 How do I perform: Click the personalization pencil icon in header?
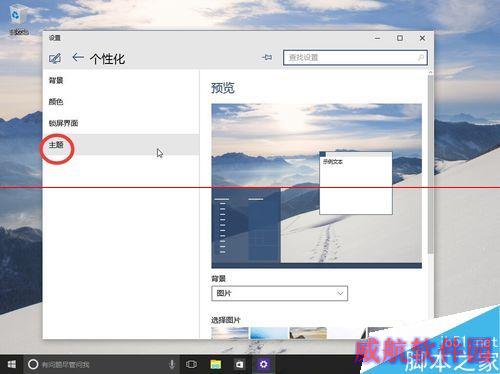pos(55,58)
